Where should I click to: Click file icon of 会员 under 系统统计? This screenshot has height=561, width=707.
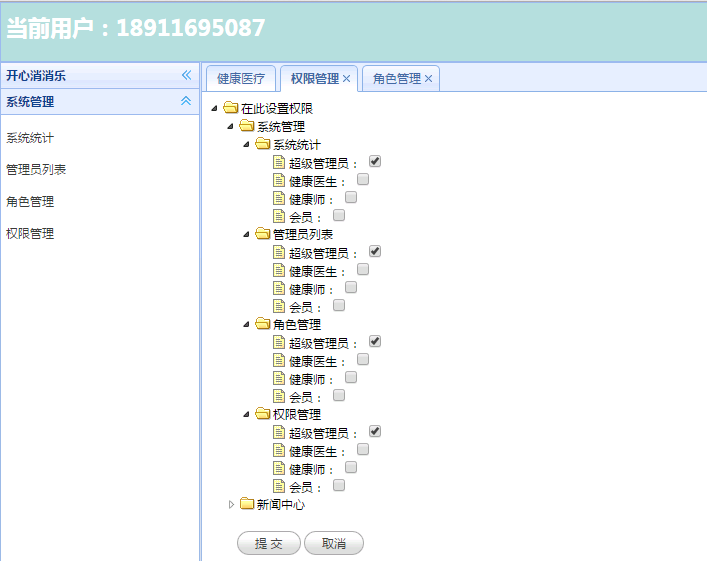pos(279,216)
